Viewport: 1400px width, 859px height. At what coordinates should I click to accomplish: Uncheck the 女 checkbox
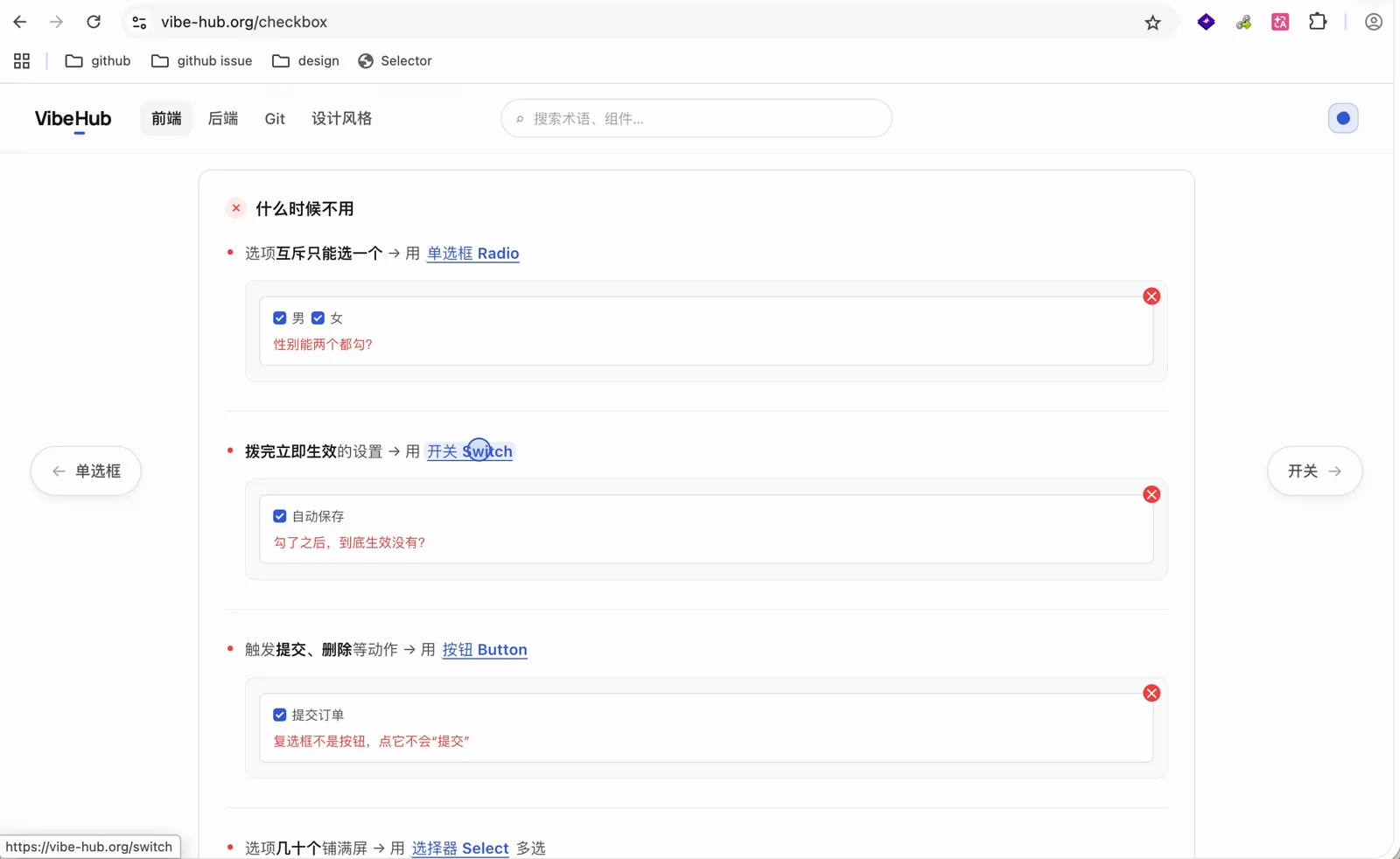(x=318, y=318)
